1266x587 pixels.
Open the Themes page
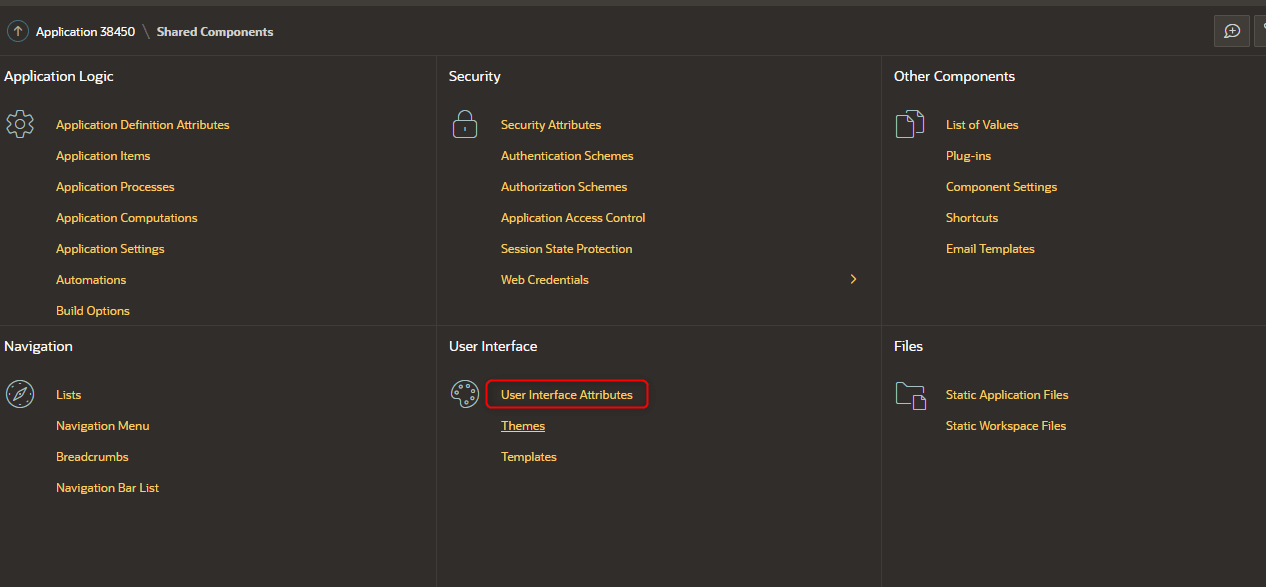click(x=523, y=425)
